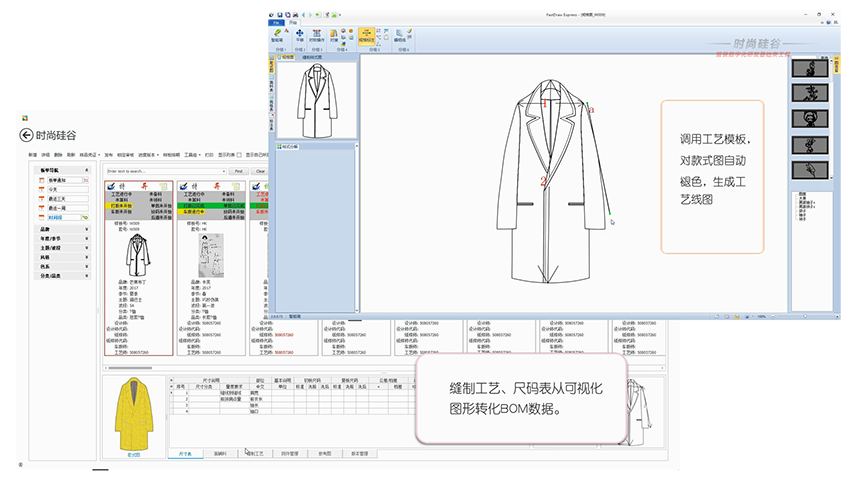The image size is (850, 478).
Task: Open the 样品类型 dropdown menu
Action: point(90,154)
